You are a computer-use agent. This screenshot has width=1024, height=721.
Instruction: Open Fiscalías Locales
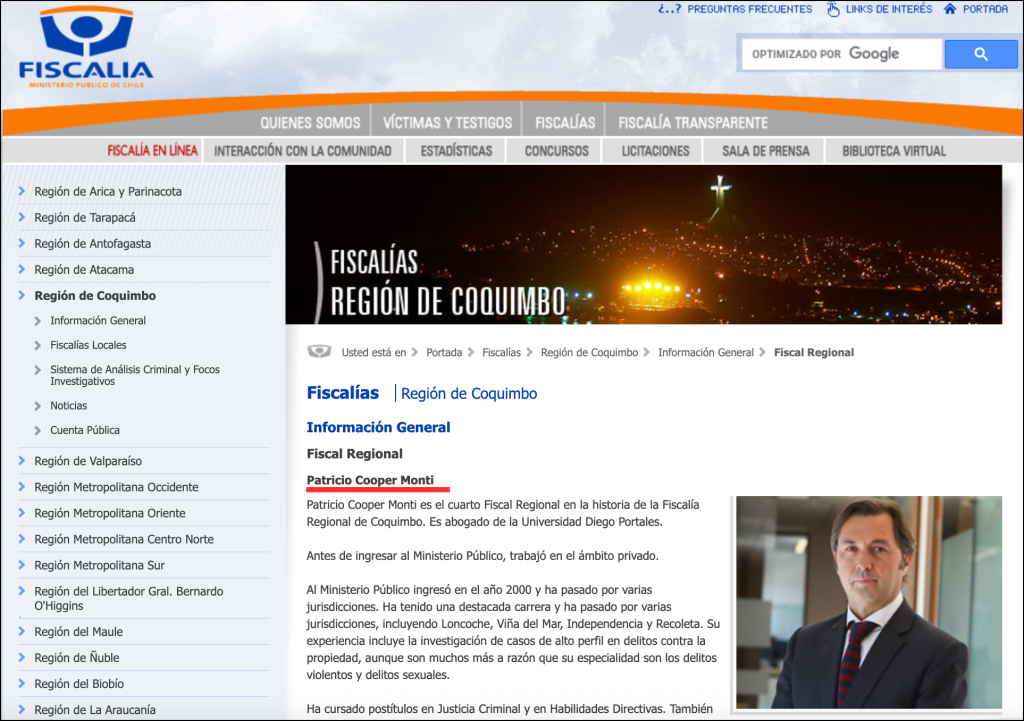(88, 345)
